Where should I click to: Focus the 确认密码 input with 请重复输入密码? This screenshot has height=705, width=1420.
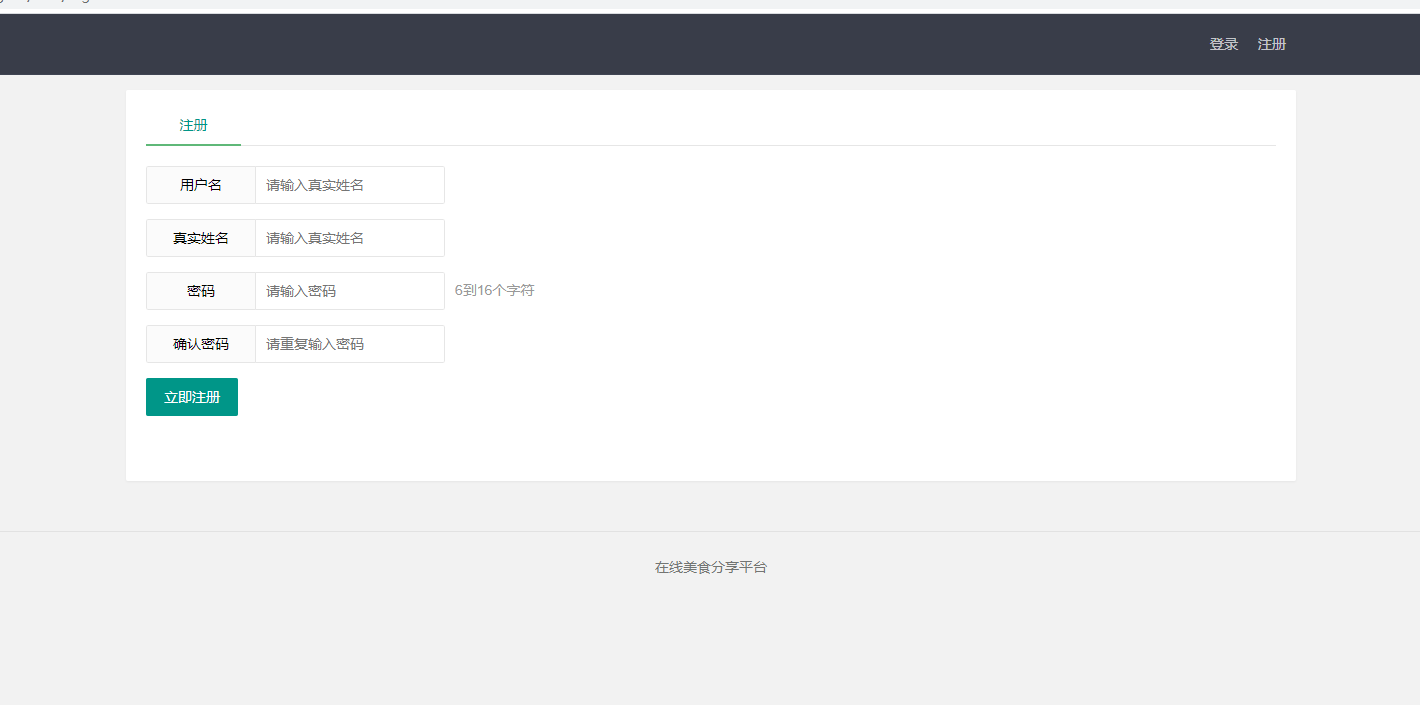tap(349, 344)
